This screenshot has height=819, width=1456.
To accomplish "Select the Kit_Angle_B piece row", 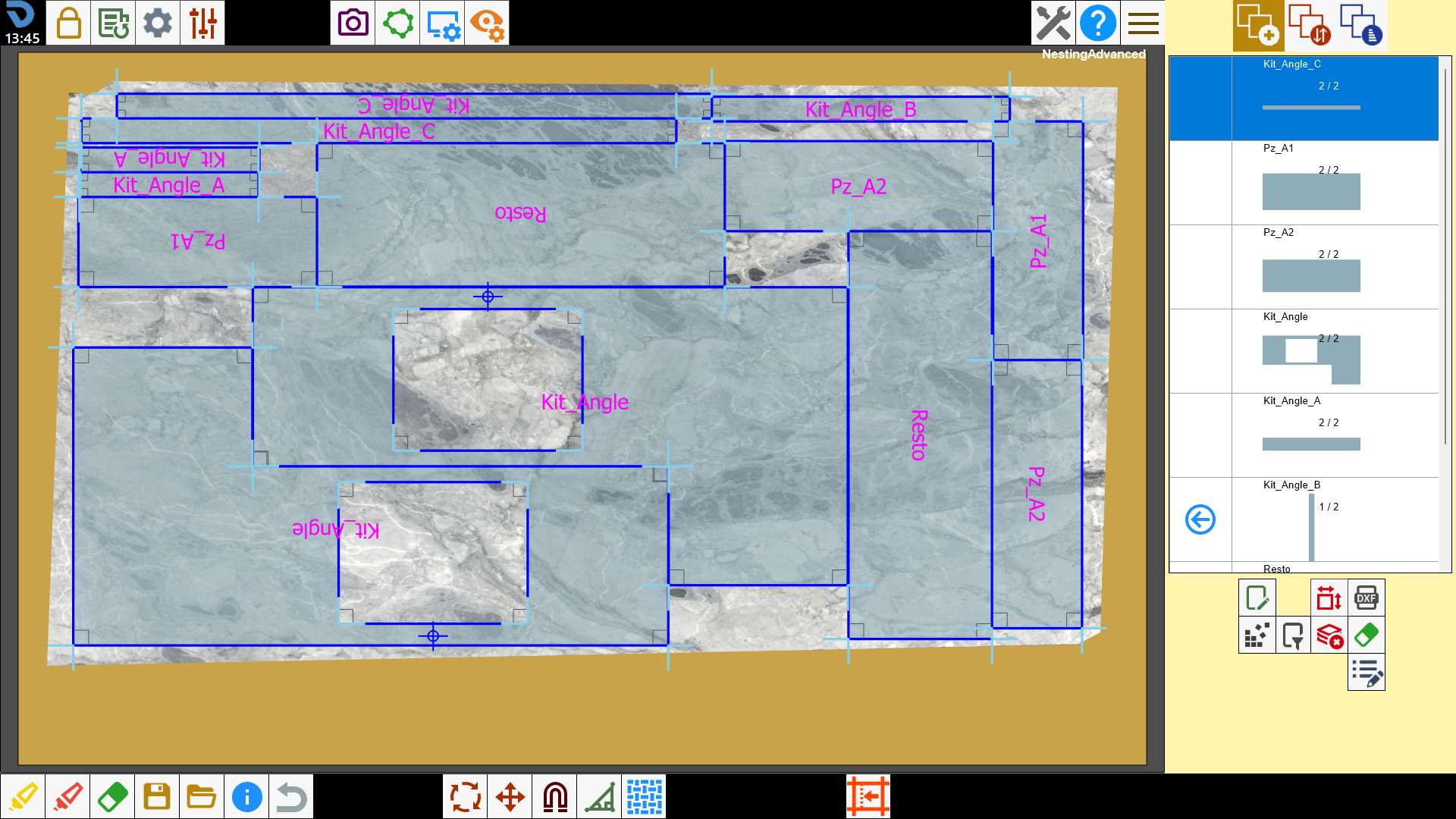I will click(1304, 519).
